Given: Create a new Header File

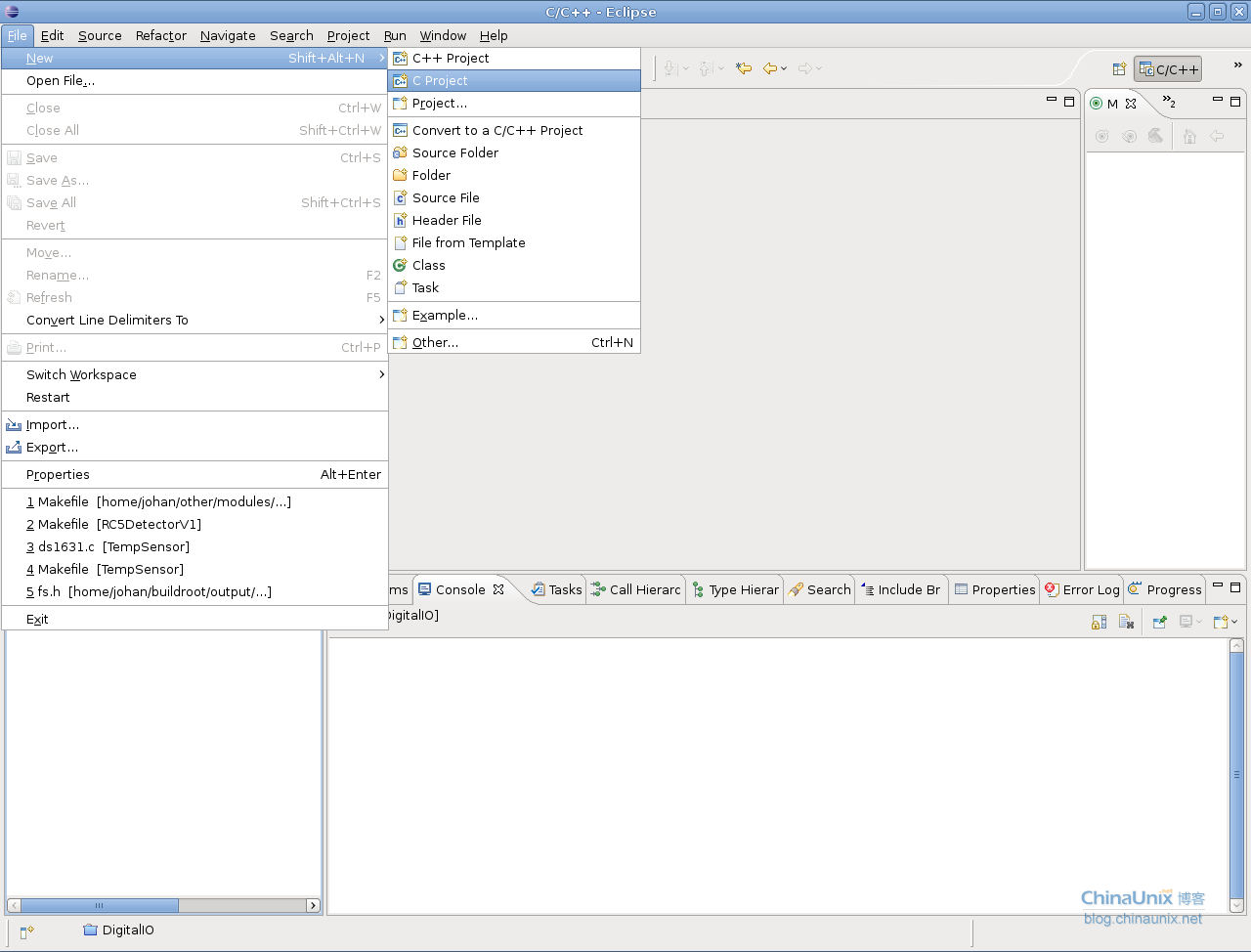Looking at the screenshot, I should coord(514,220).
